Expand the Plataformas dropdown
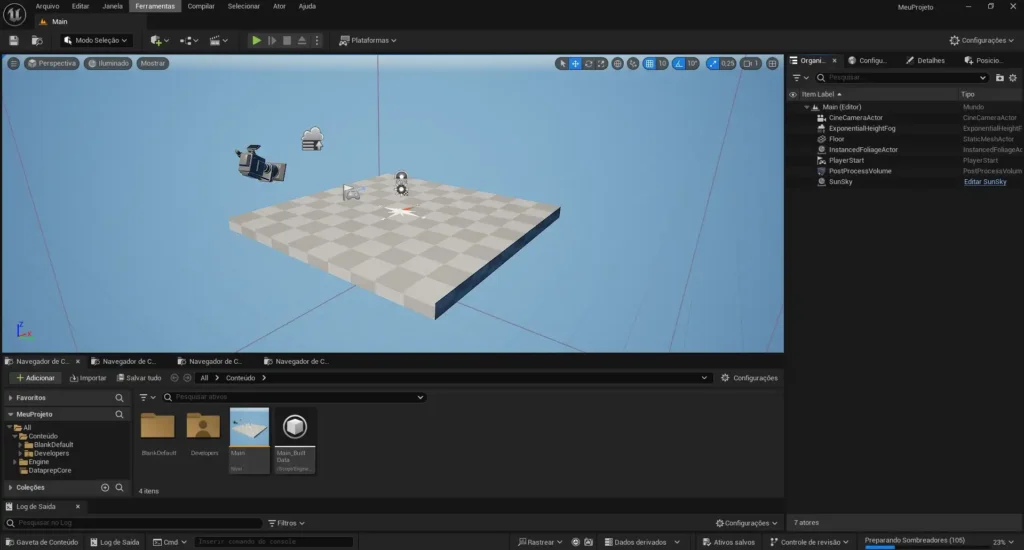 pyautogui.click(x=368, y=40)
